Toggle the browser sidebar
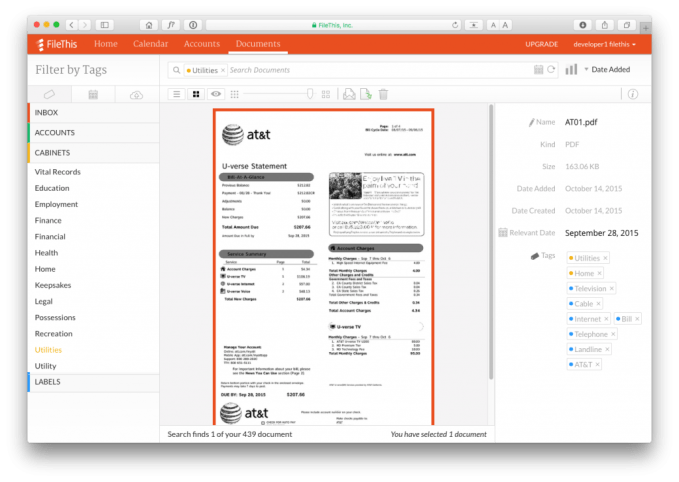Viewport: 679px width, 482px height. click(105, 25)
